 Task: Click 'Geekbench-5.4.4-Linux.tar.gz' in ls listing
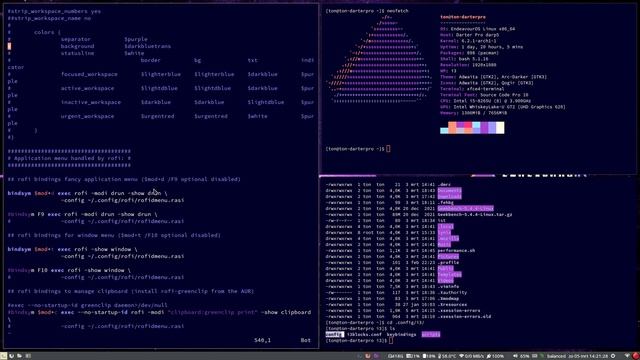coord(475,214)
